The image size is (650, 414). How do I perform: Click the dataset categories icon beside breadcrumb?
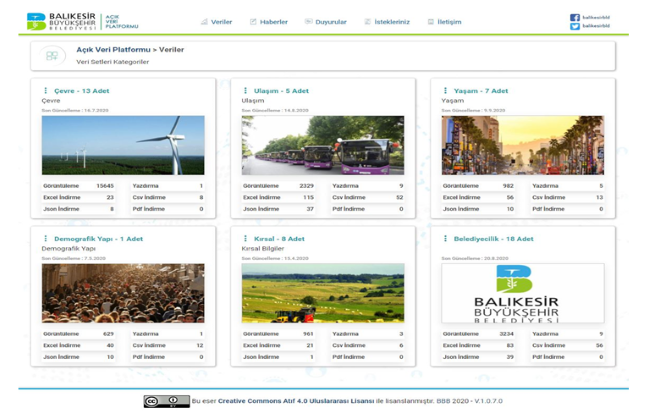click(52, 55)
